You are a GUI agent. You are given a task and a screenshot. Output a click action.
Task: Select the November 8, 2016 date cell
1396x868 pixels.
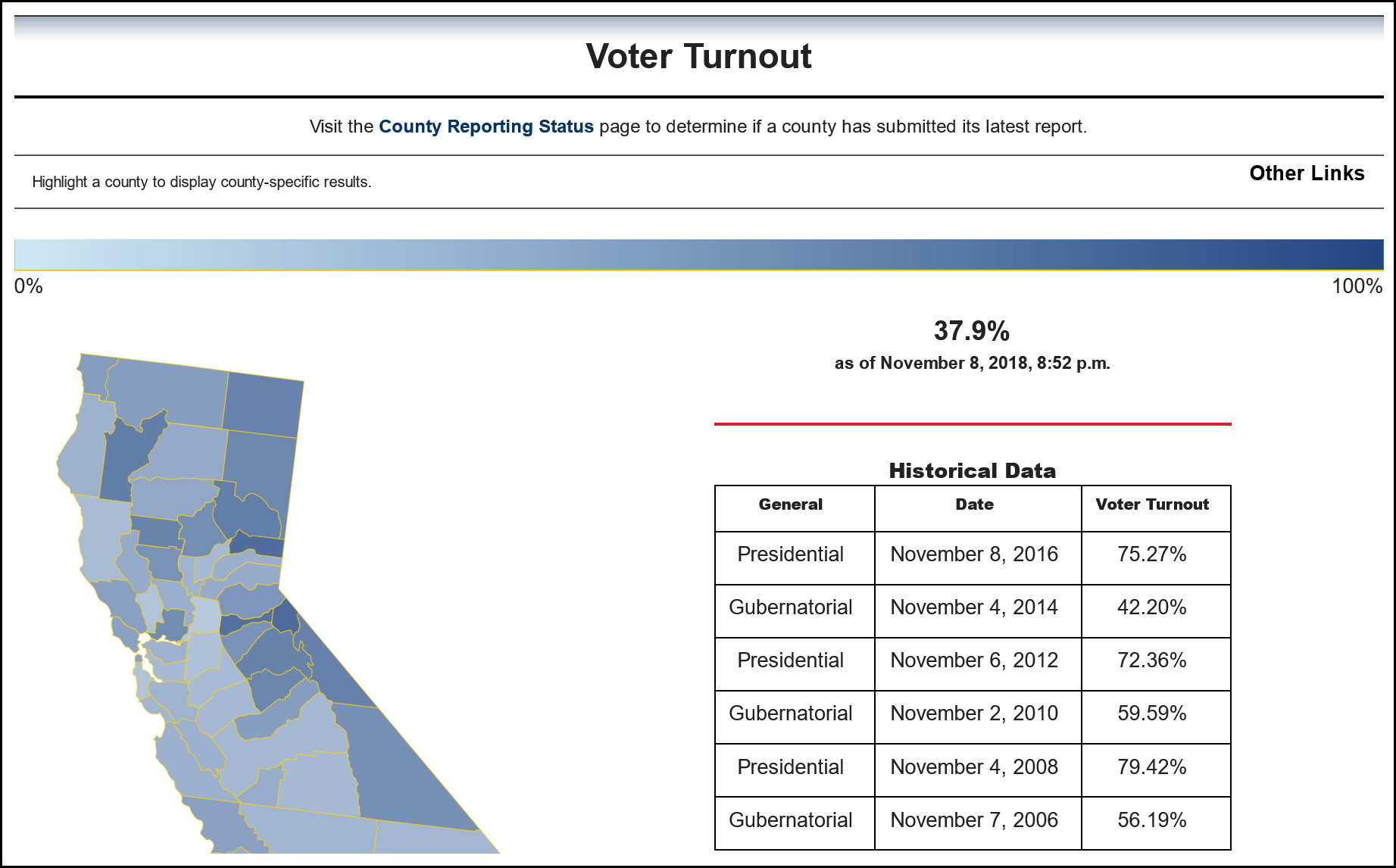pos(974,554)
